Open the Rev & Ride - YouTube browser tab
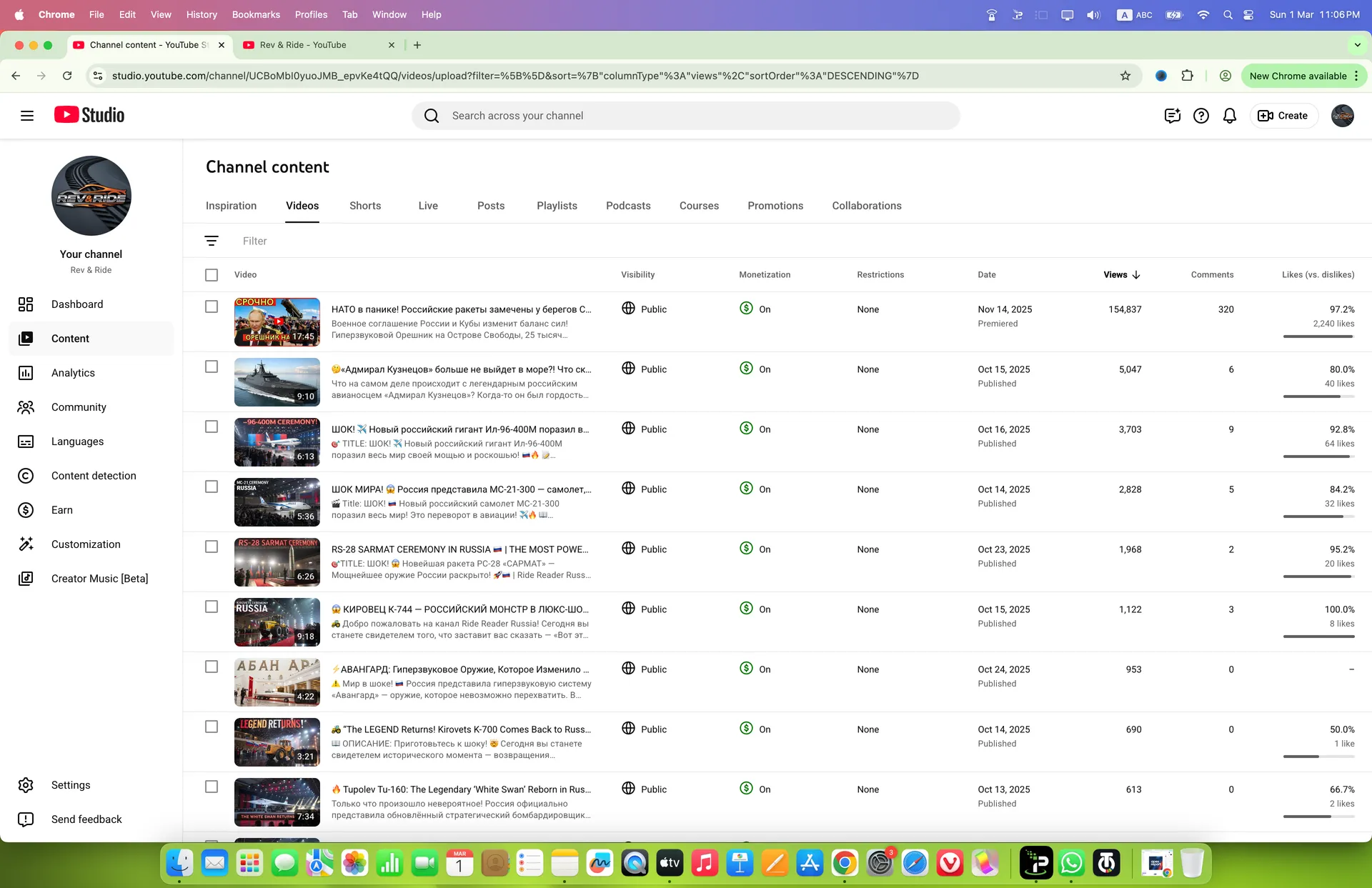 pos(318,45)
